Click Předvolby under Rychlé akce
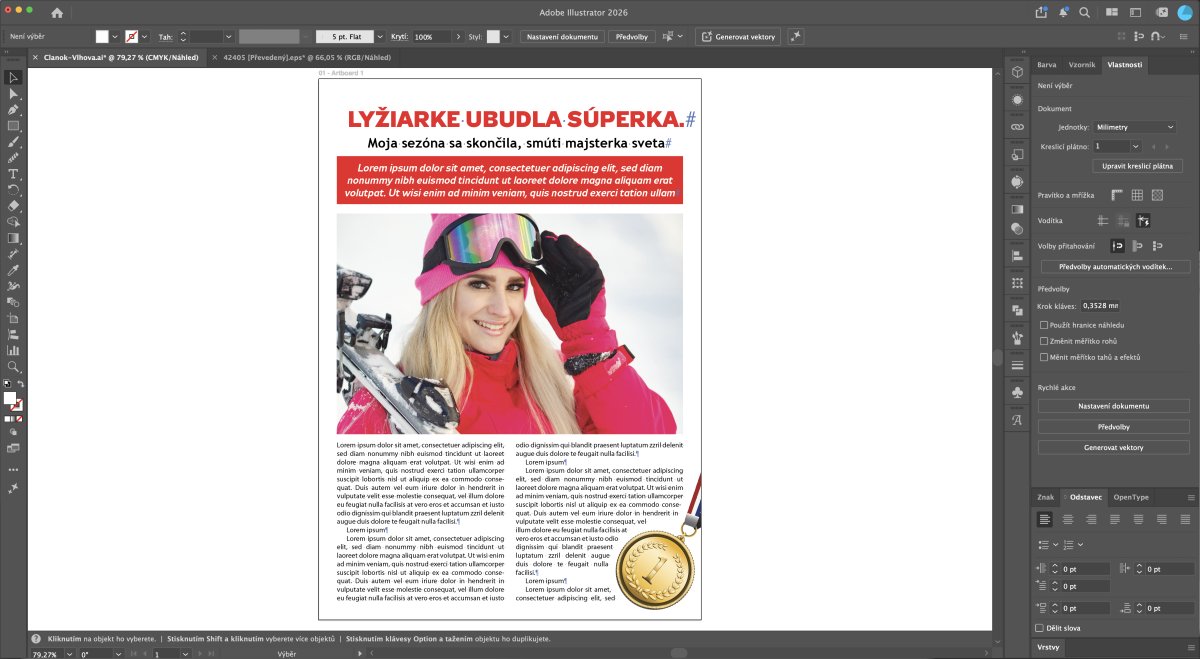This screenshot has width=1200, height=659. 1114,427
